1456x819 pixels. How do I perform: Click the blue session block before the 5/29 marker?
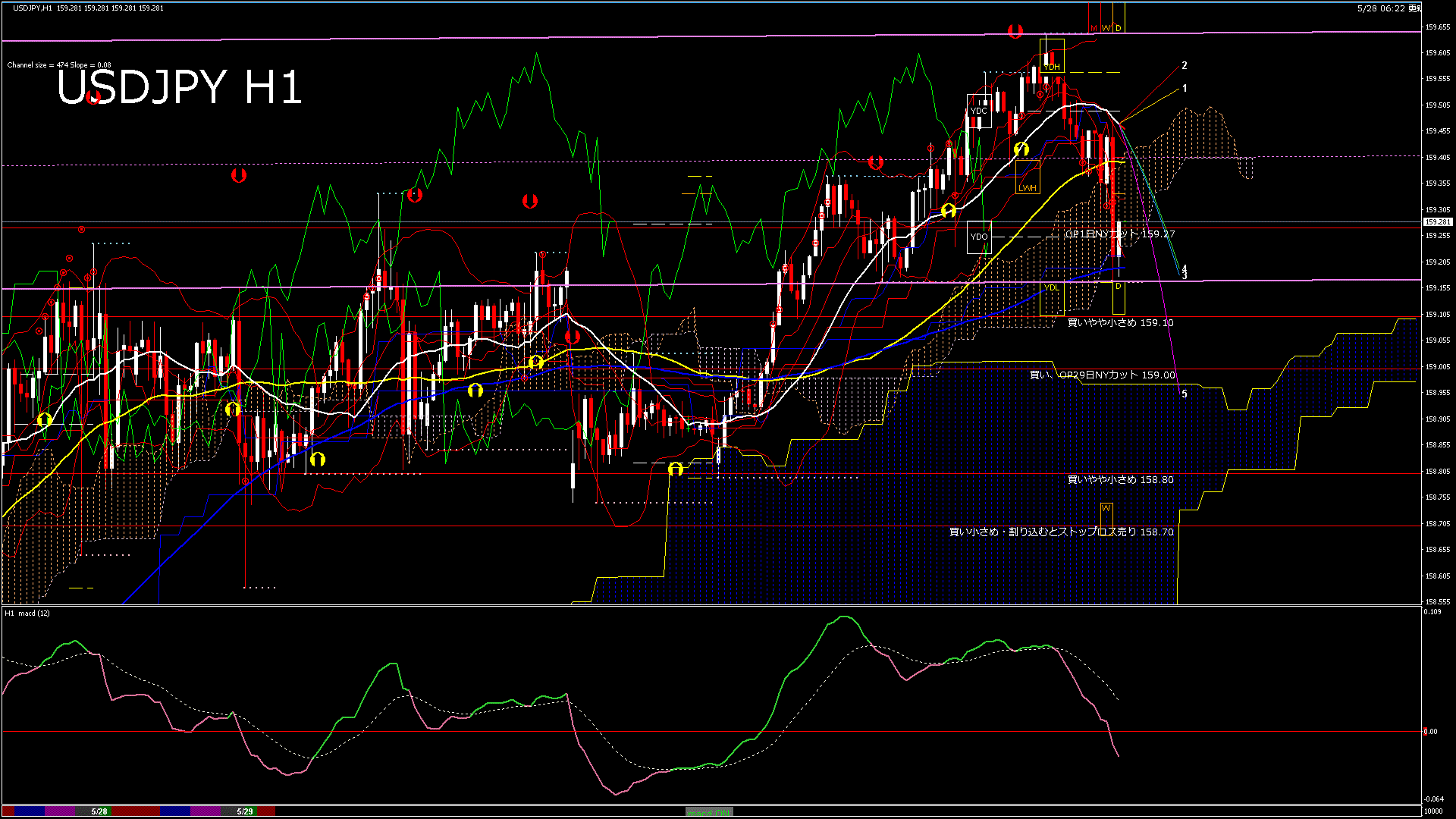(175, 811)
